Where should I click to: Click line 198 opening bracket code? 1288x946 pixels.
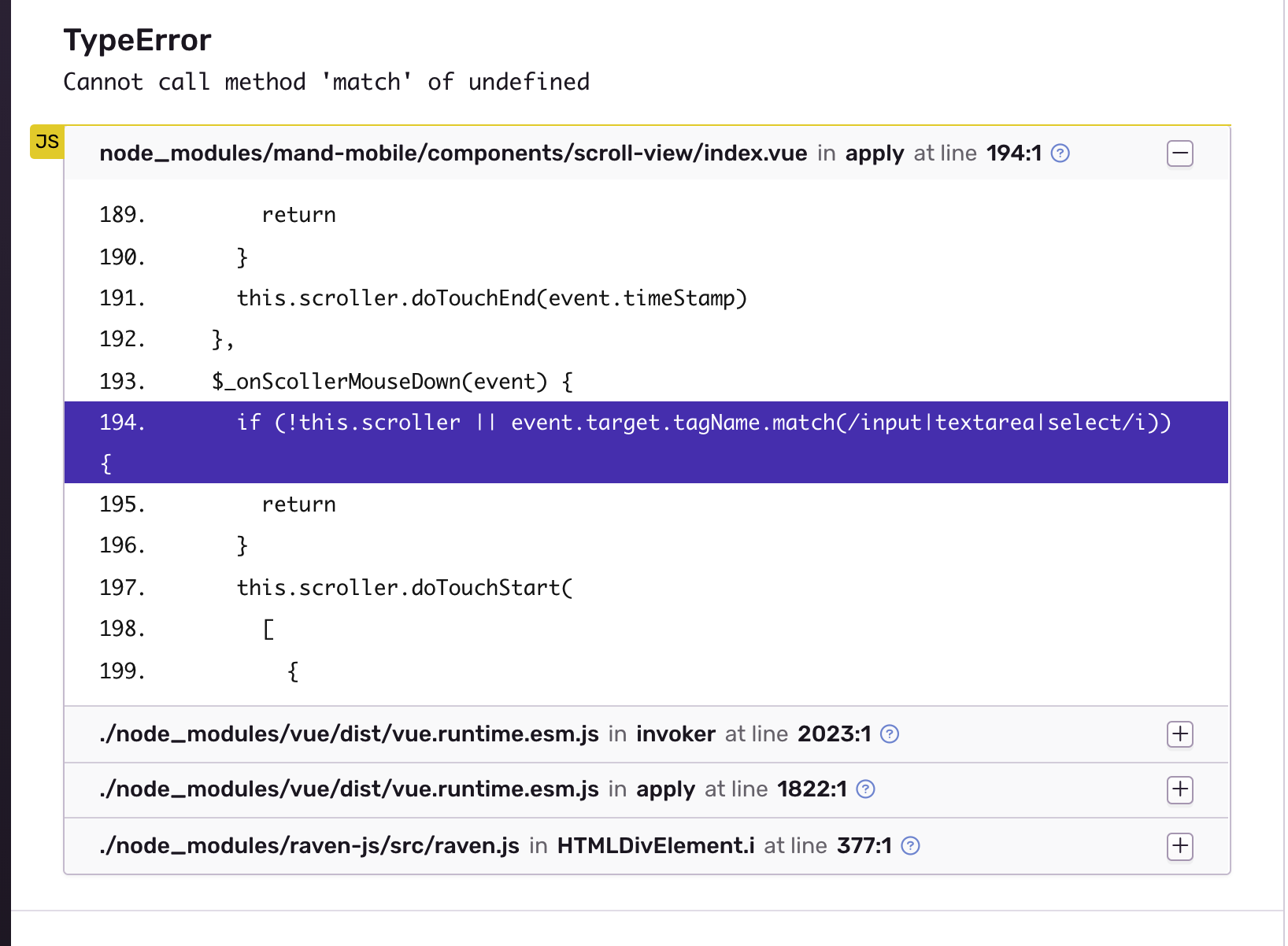[268, 630]
